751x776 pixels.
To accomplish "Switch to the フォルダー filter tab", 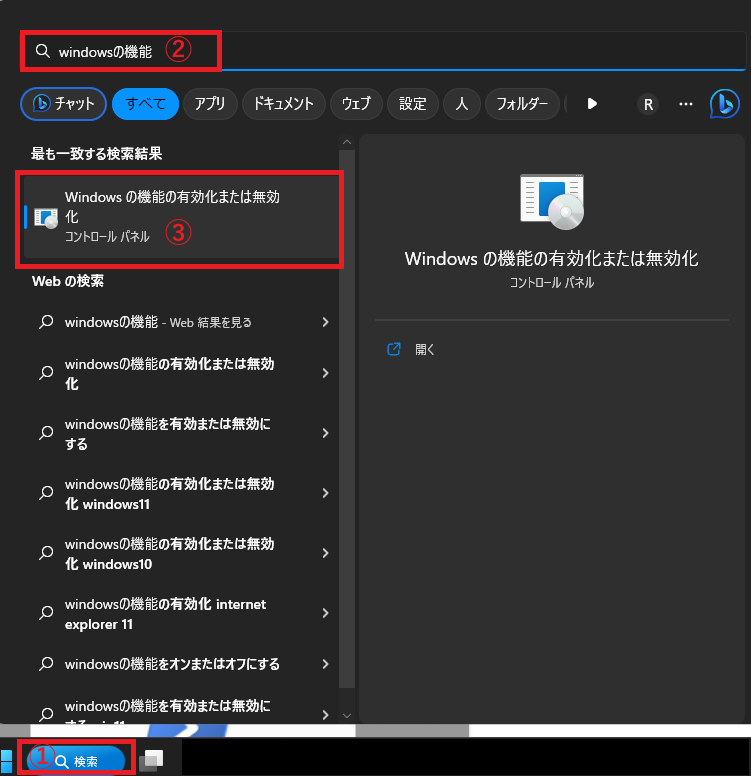I will (x=522, y=104).
